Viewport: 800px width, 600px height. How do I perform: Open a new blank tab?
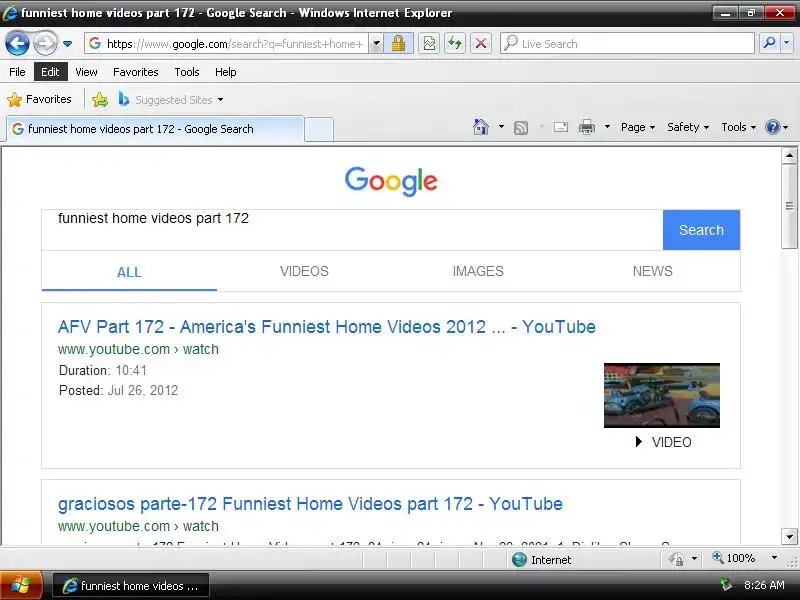pyautogui.click(x=319, y=129)
